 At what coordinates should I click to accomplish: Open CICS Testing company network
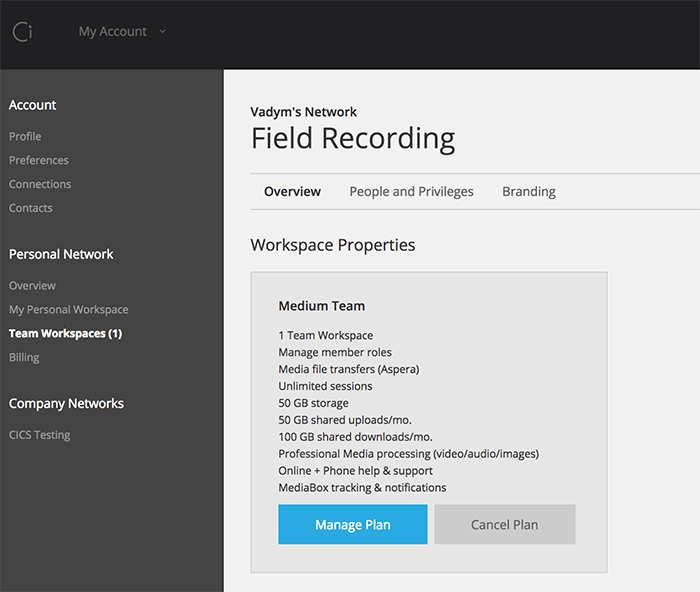tap(40, 435)
